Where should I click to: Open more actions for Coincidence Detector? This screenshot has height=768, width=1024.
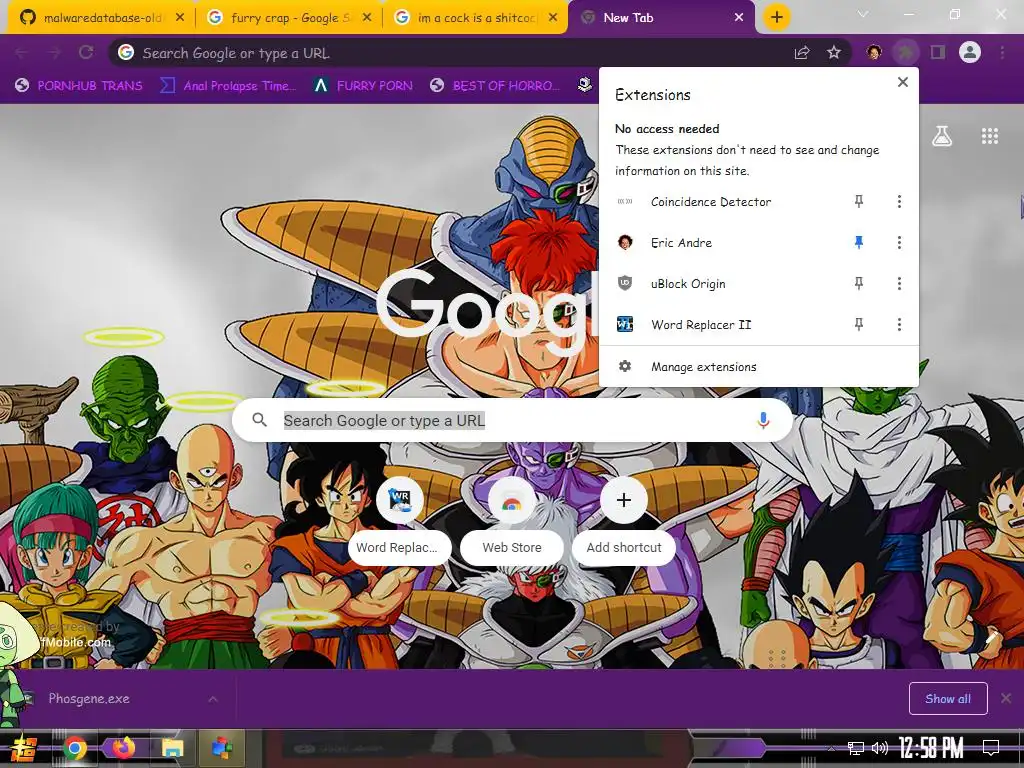pyautogui.click(x=899, y=202)
